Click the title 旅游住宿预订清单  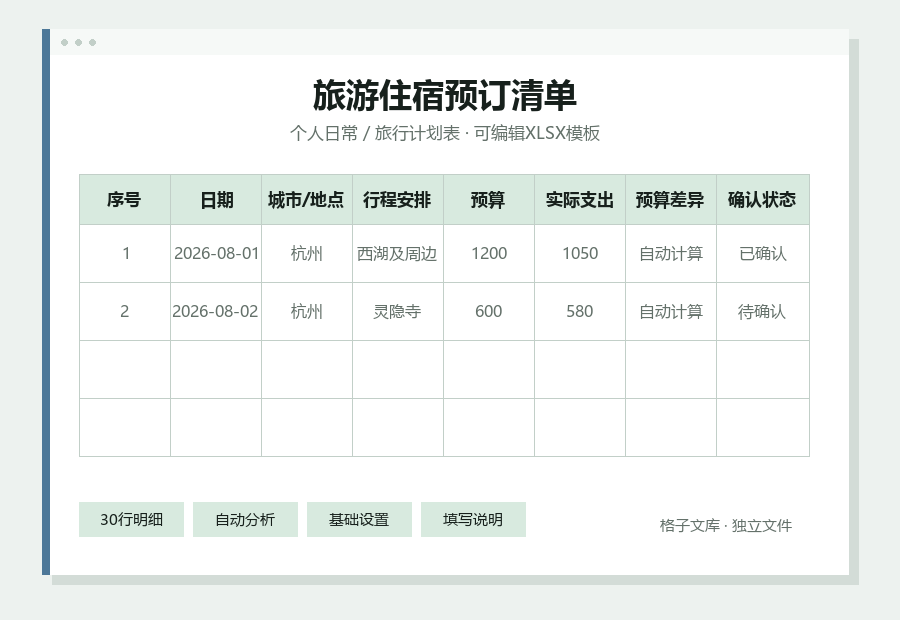[x=445, y=95]
